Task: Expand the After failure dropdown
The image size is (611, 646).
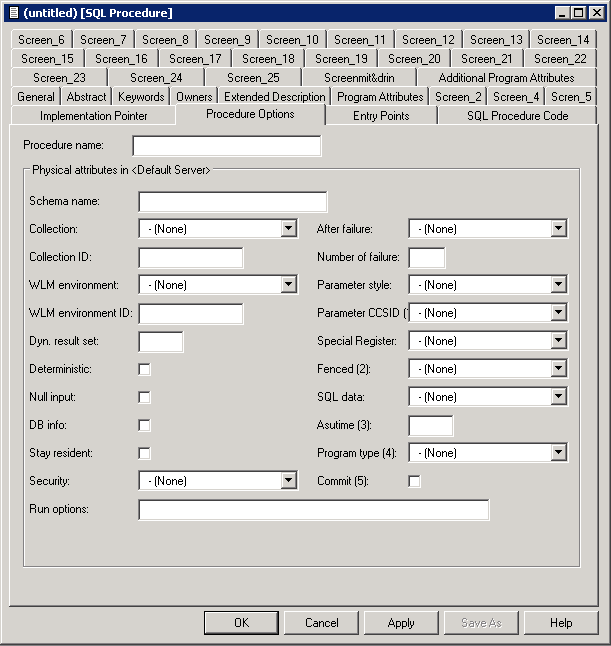Action: tap(558, 229)
